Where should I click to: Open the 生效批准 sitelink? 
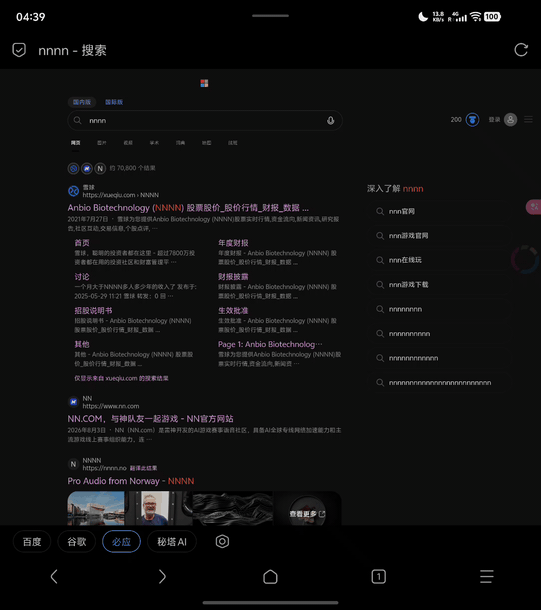(233, 310)
